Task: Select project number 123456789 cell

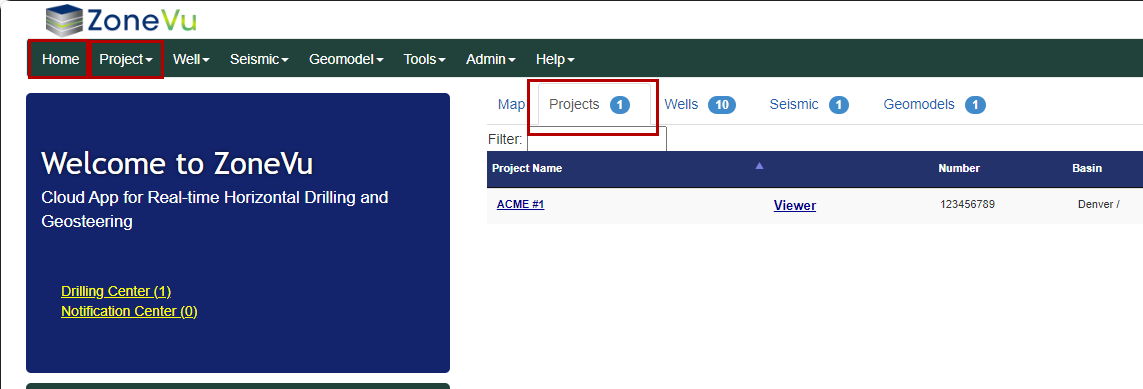Action: (967, 205)
